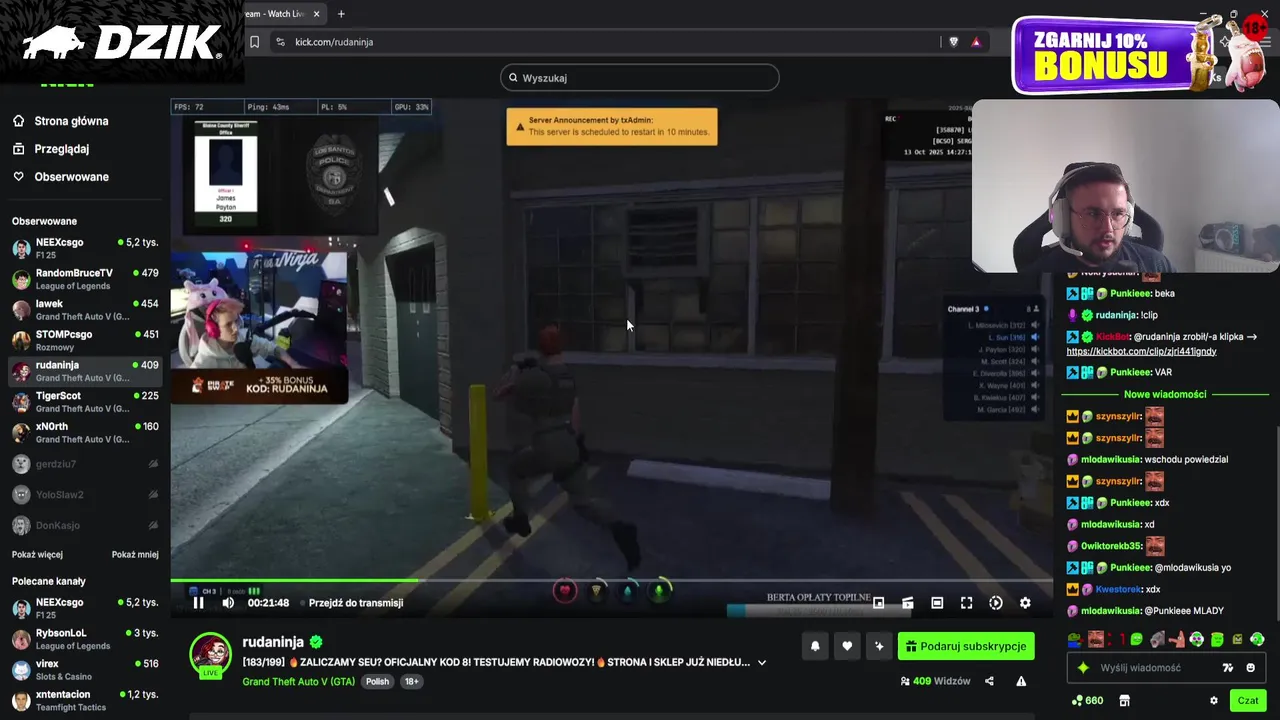Open site settings icon in address bar

tap(280, 42)
